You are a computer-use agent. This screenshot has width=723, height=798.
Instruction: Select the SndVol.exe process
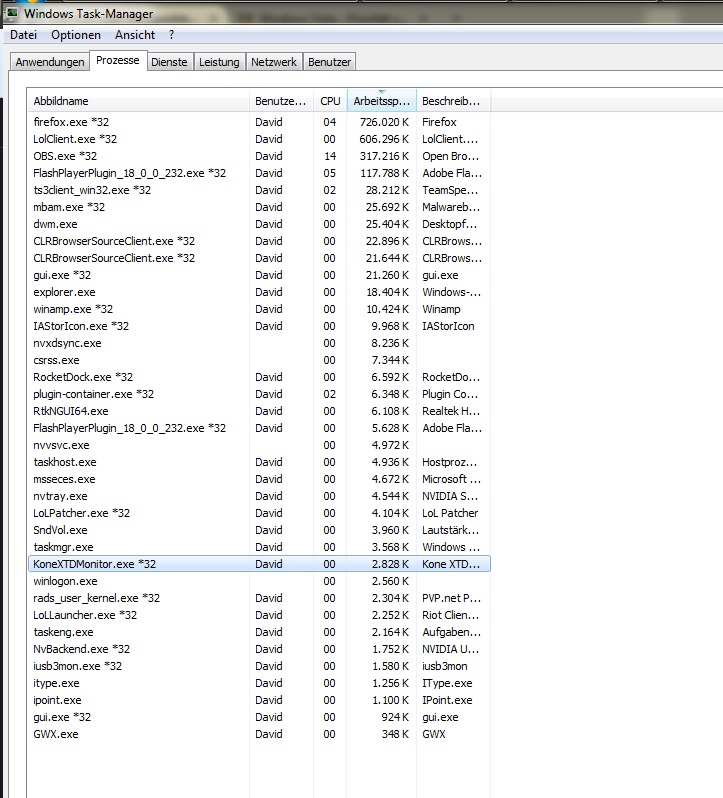tap(259, 530)
